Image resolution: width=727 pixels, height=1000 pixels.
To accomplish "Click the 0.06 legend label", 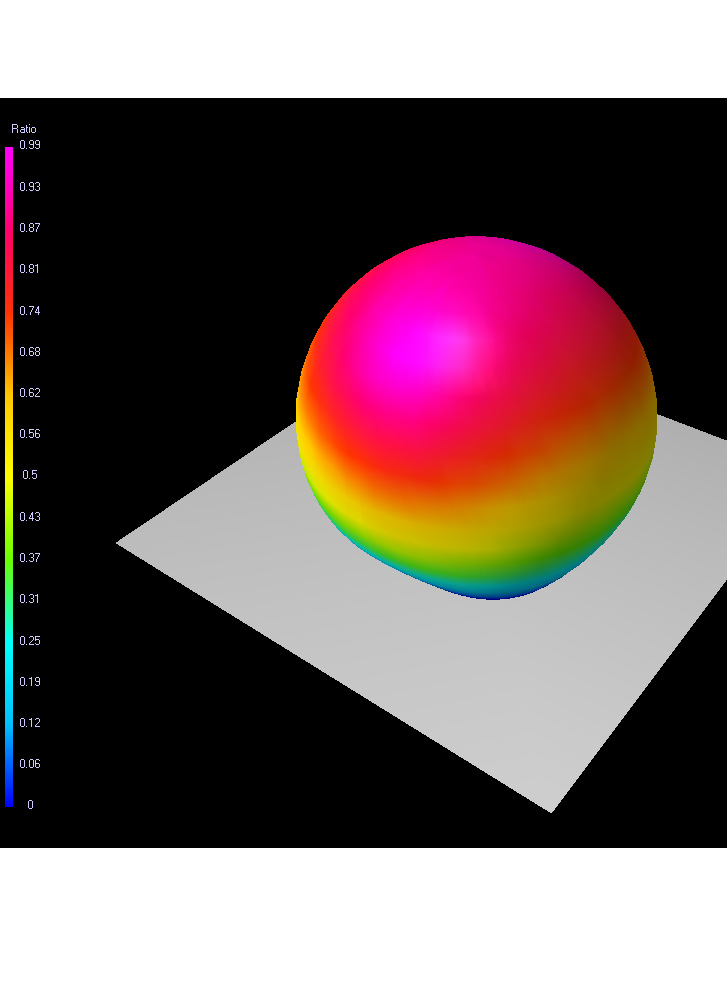I will [x=29, y=763].
